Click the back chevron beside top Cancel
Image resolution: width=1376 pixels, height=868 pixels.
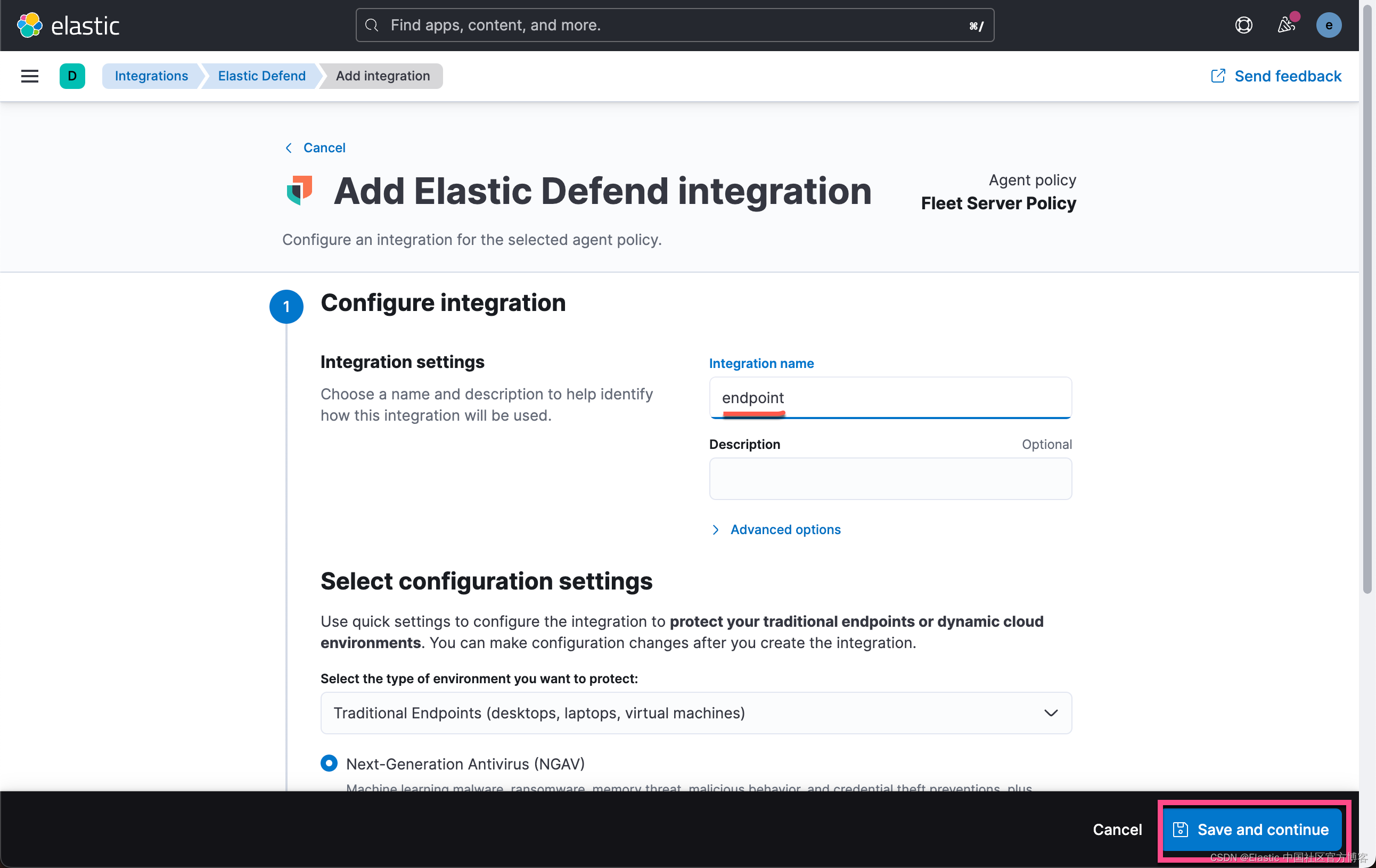point(289,148)
